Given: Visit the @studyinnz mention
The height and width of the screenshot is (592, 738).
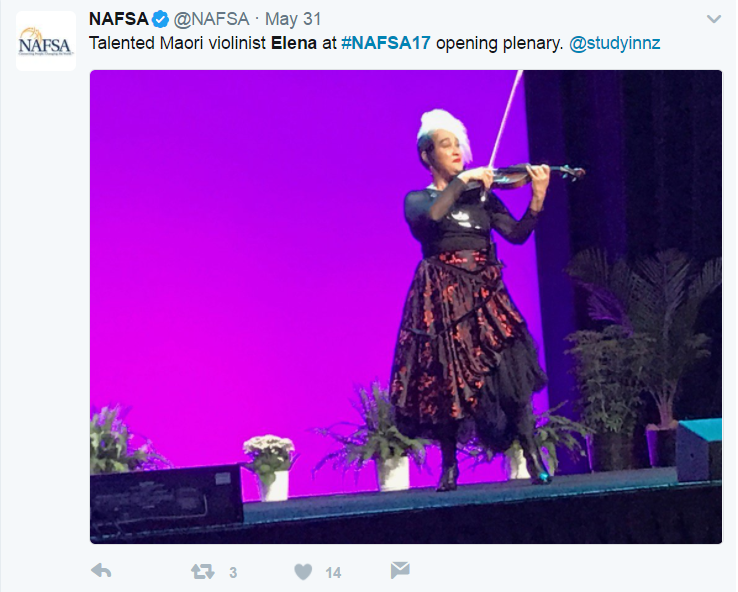Looking at the screenshot, I should coord(614,43).
